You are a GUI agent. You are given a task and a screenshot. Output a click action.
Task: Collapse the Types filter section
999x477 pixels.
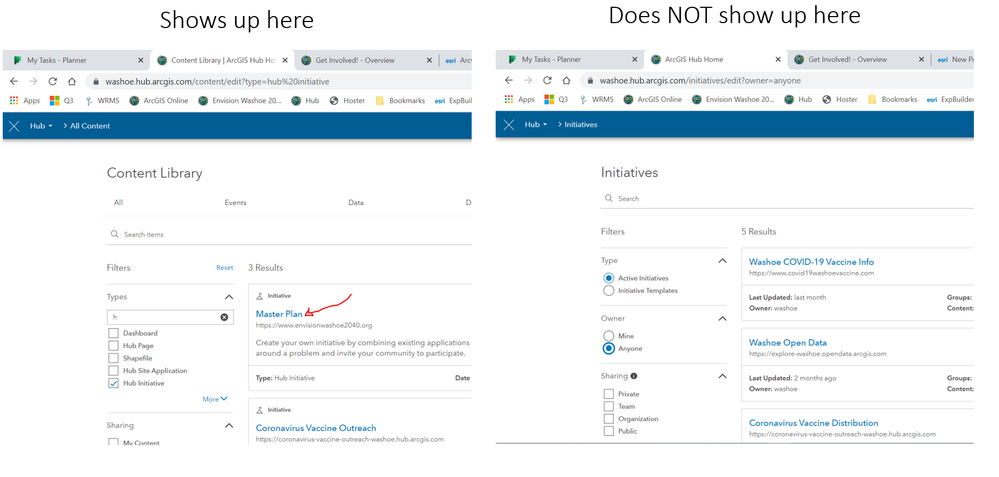pyautogui.click(x=229, y=297)
